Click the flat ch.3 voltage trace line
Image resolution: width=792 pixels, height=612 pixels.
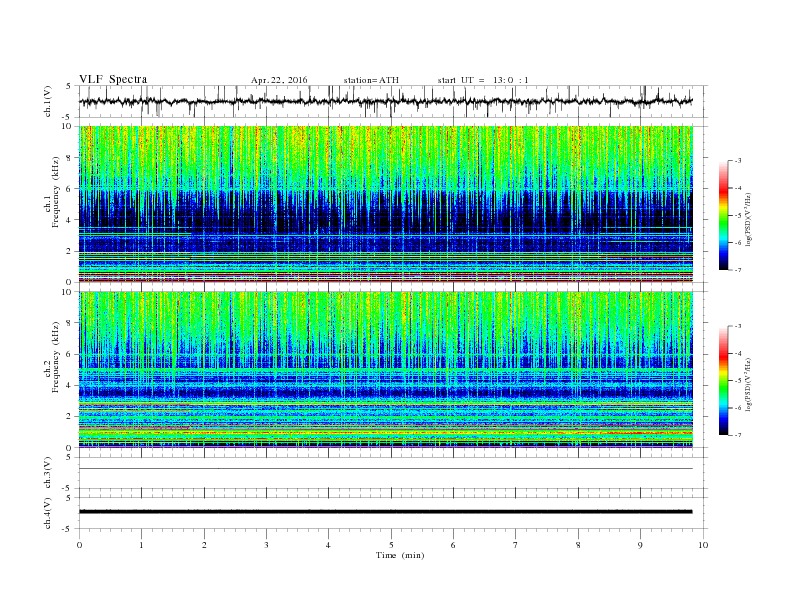[x=385, y=469]
